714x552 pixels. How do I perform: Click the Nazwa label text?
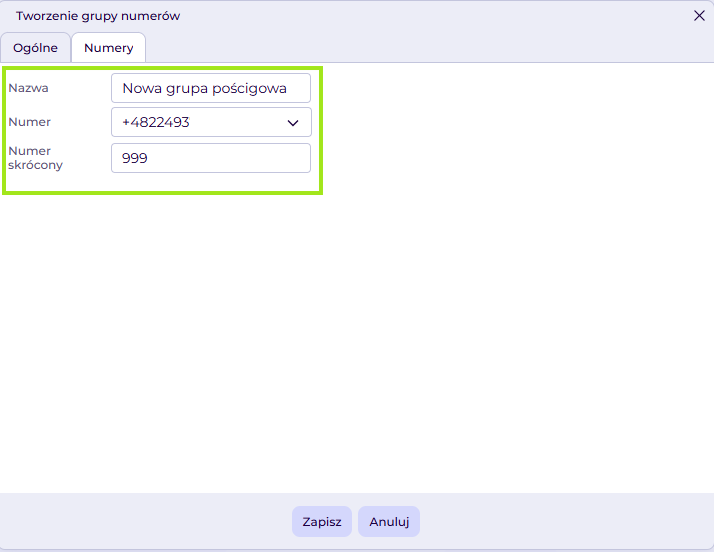point(28,88)
